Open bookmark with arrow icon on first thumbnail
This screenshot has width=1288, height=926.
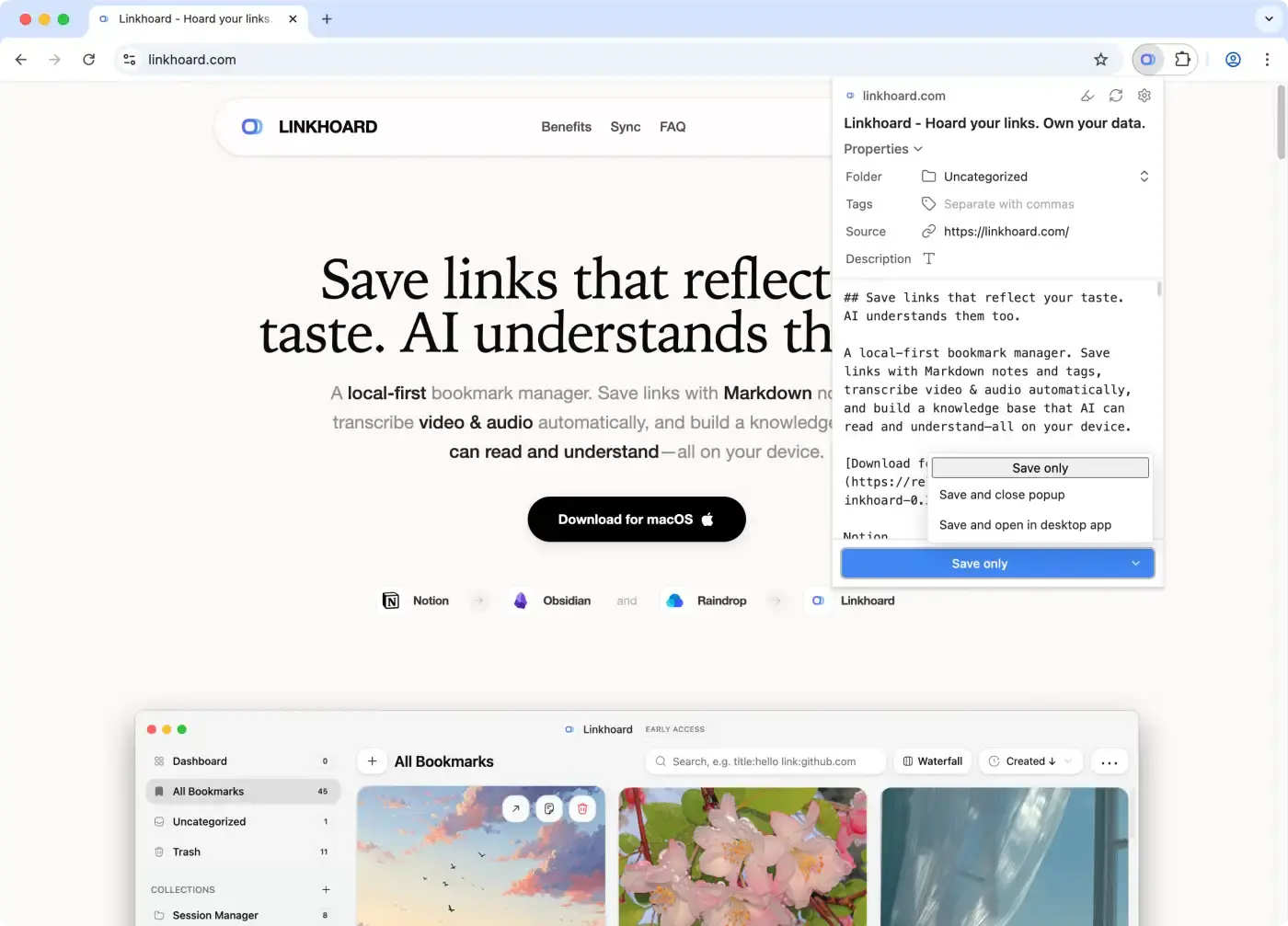tap(516, 808)
